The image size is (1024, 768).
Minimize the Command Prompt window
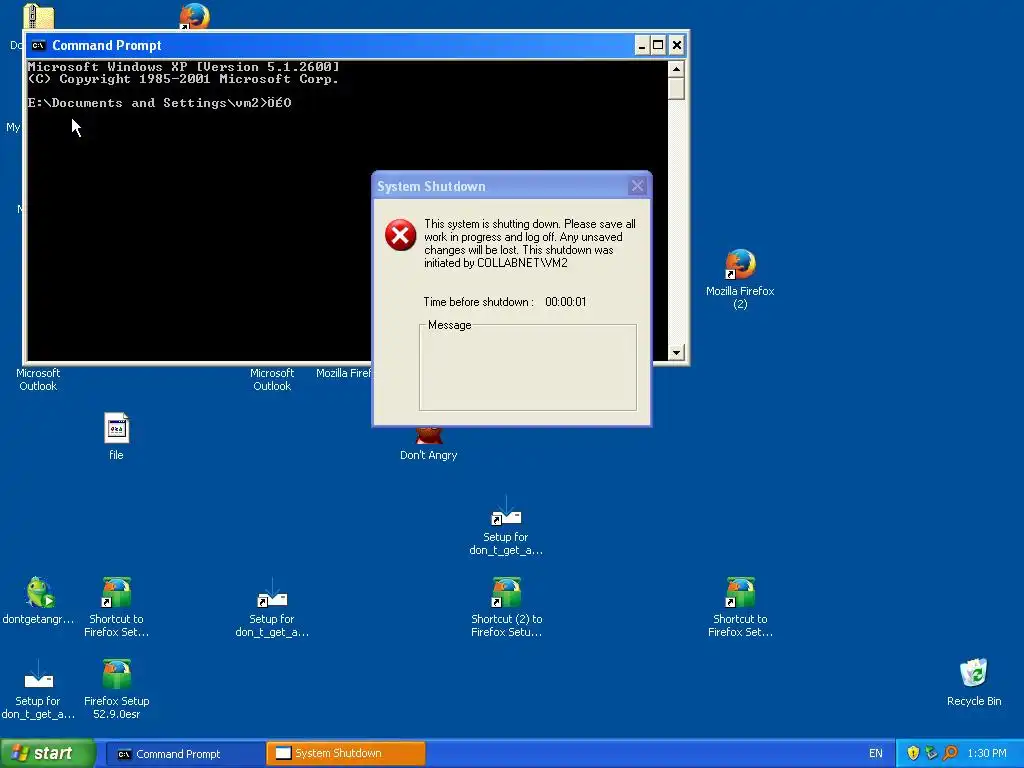pyautogui.click(x=641, y=45)
